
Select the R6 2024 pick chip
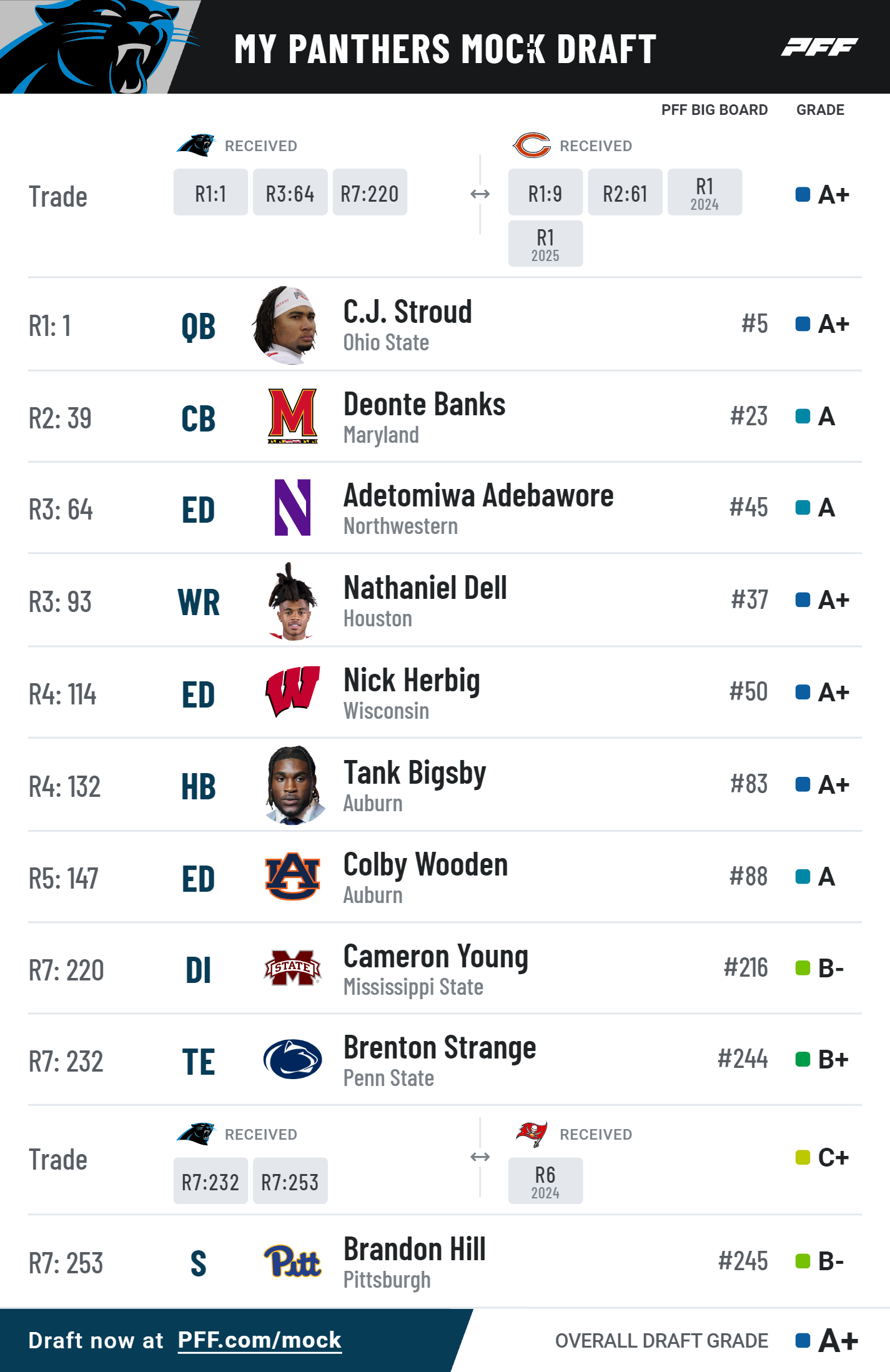(545, 1181)
